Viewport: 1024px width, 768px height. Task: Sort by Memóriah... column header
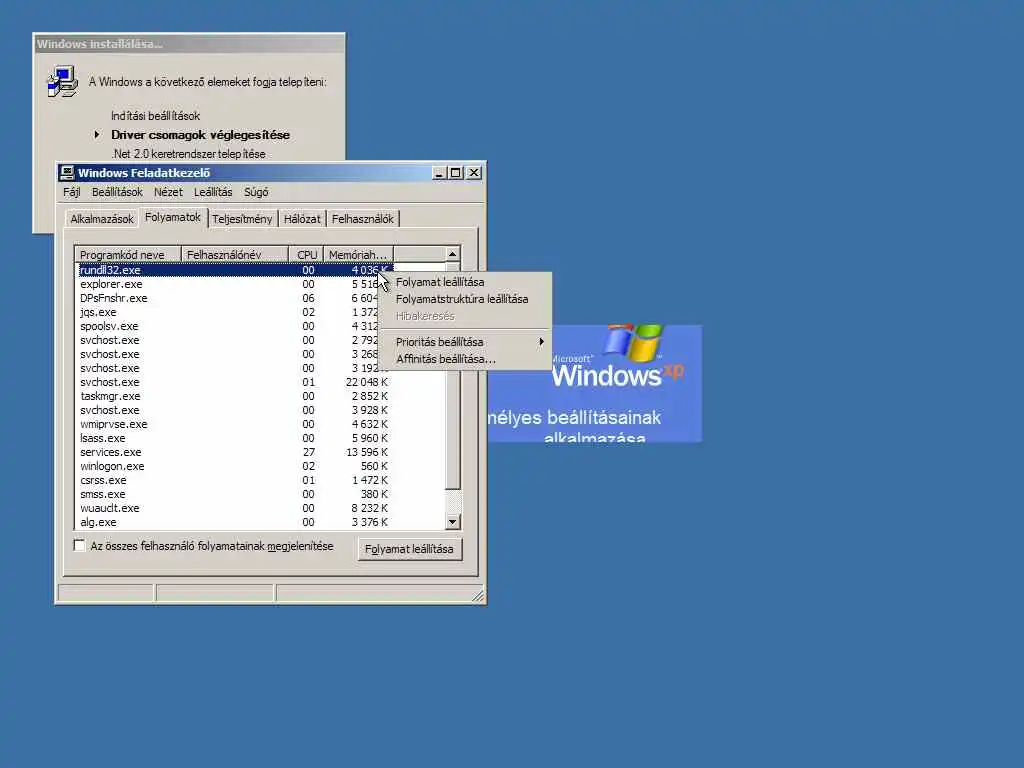[x=358, y=255]
